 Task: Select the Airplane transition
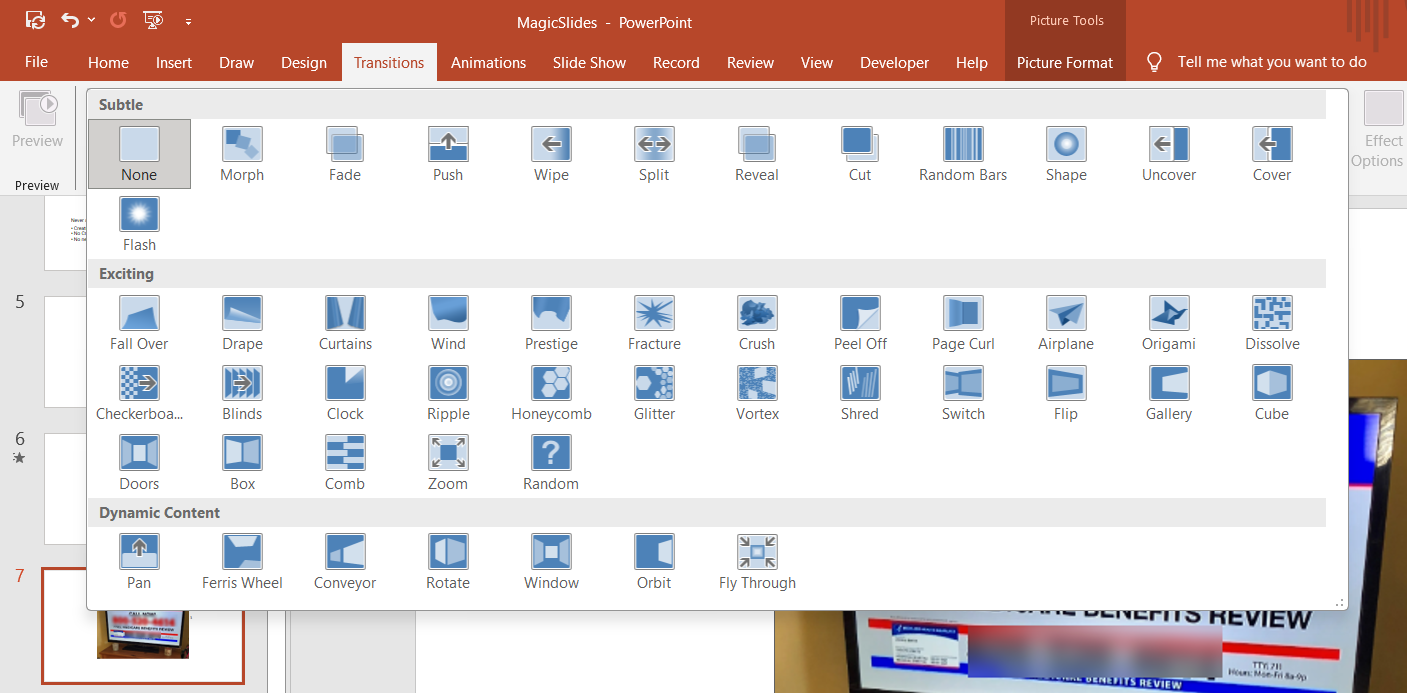[1065, 323]
